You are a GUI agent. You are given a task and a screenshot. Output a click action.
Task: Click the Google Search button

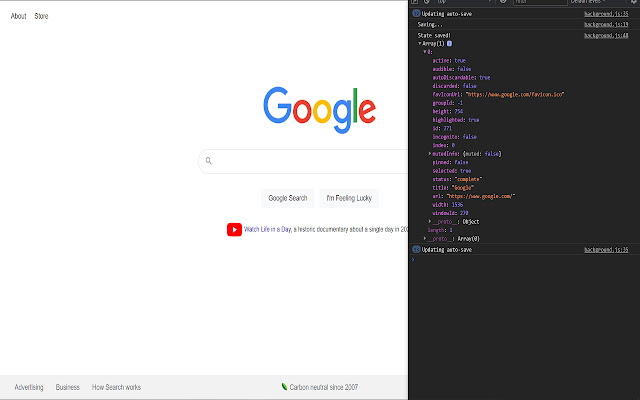pyautogui.click(x=288, y=198)
